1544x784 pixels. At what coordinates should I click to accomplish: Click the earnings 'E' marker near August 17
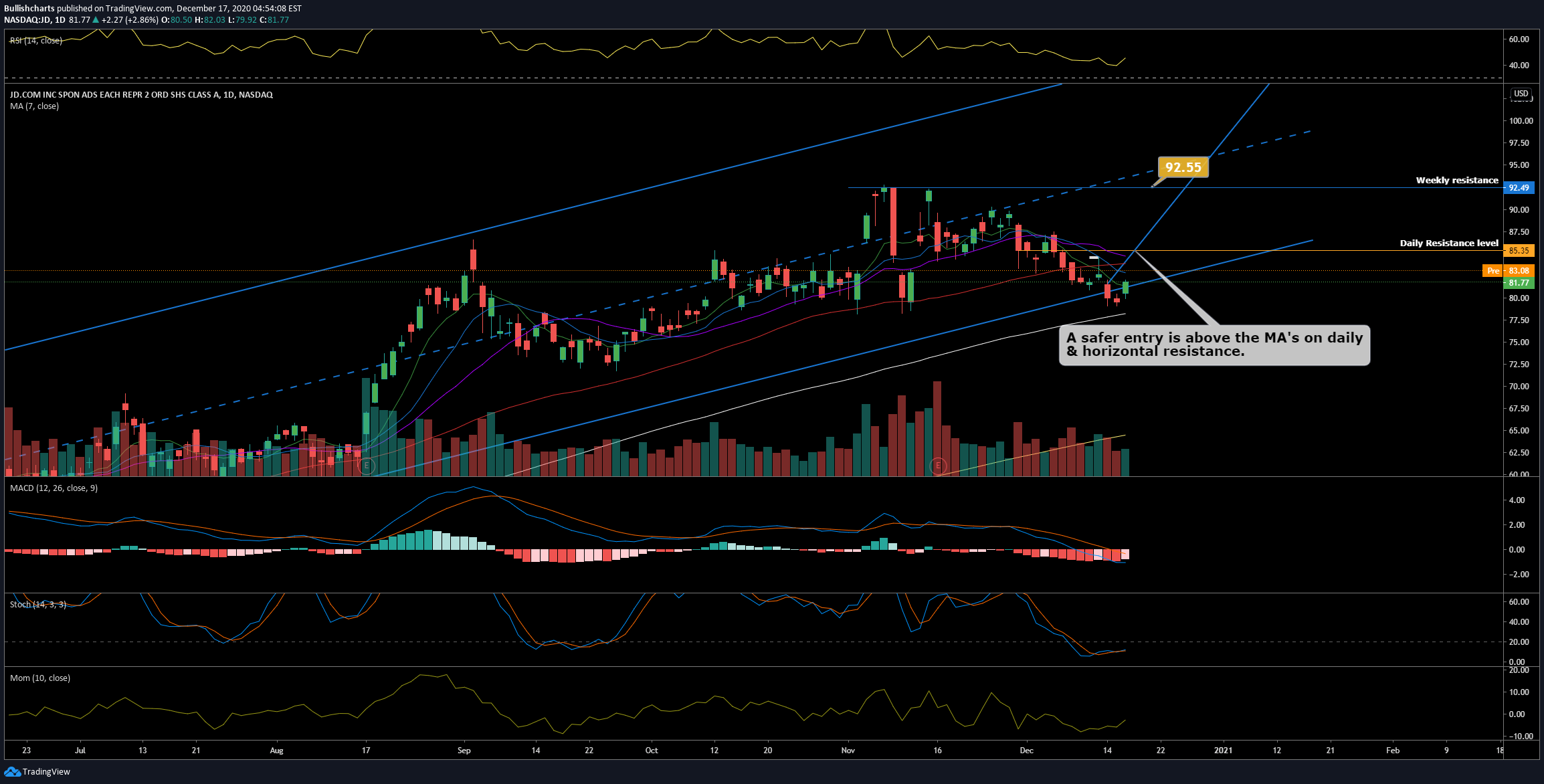pyautogui.click(x=366, y=465)
